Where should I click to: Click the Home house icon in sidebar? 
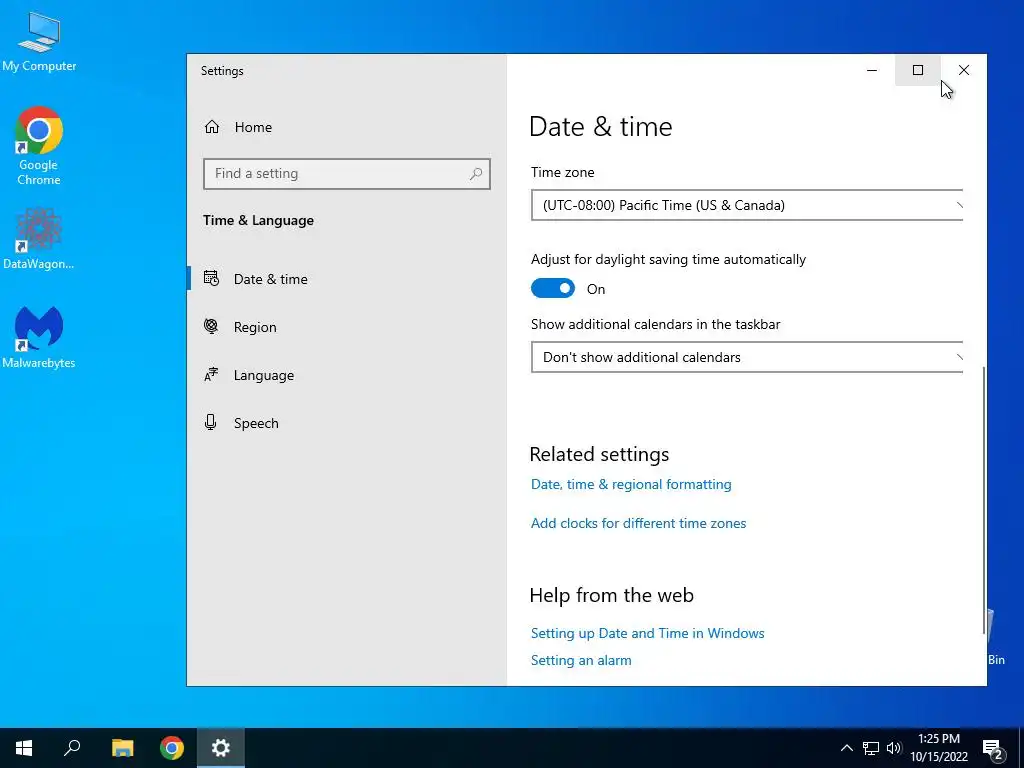click(212, 127)
